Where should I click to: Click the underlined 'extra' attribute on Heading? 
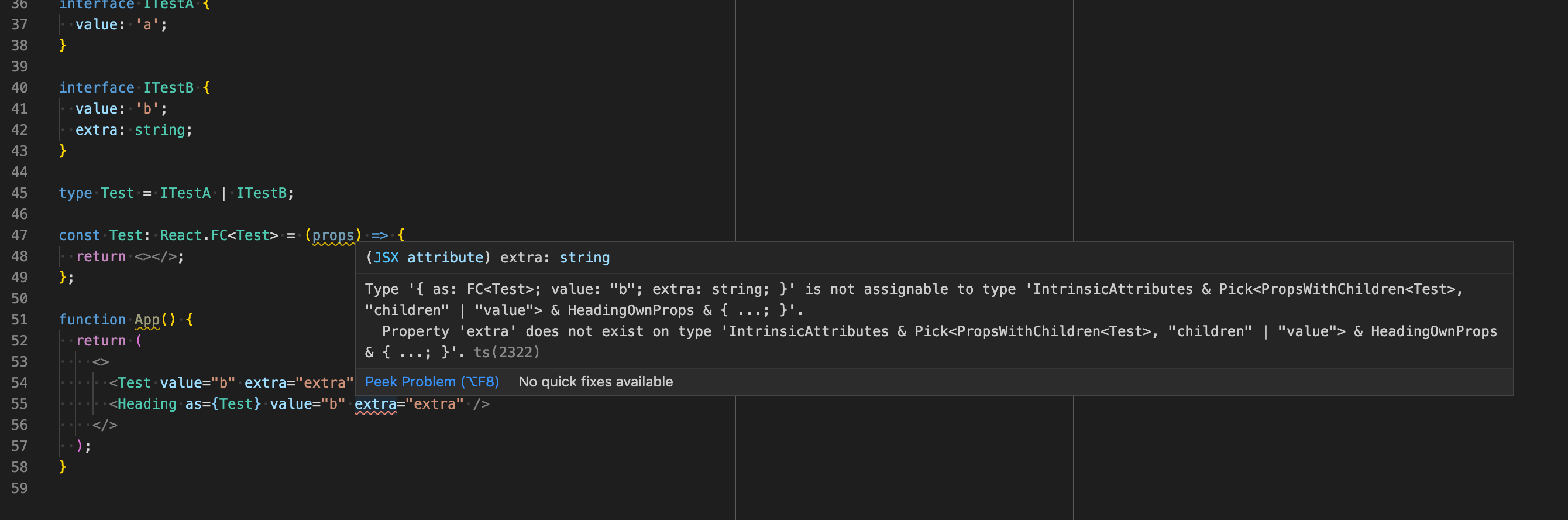click(x=375, y=403)
